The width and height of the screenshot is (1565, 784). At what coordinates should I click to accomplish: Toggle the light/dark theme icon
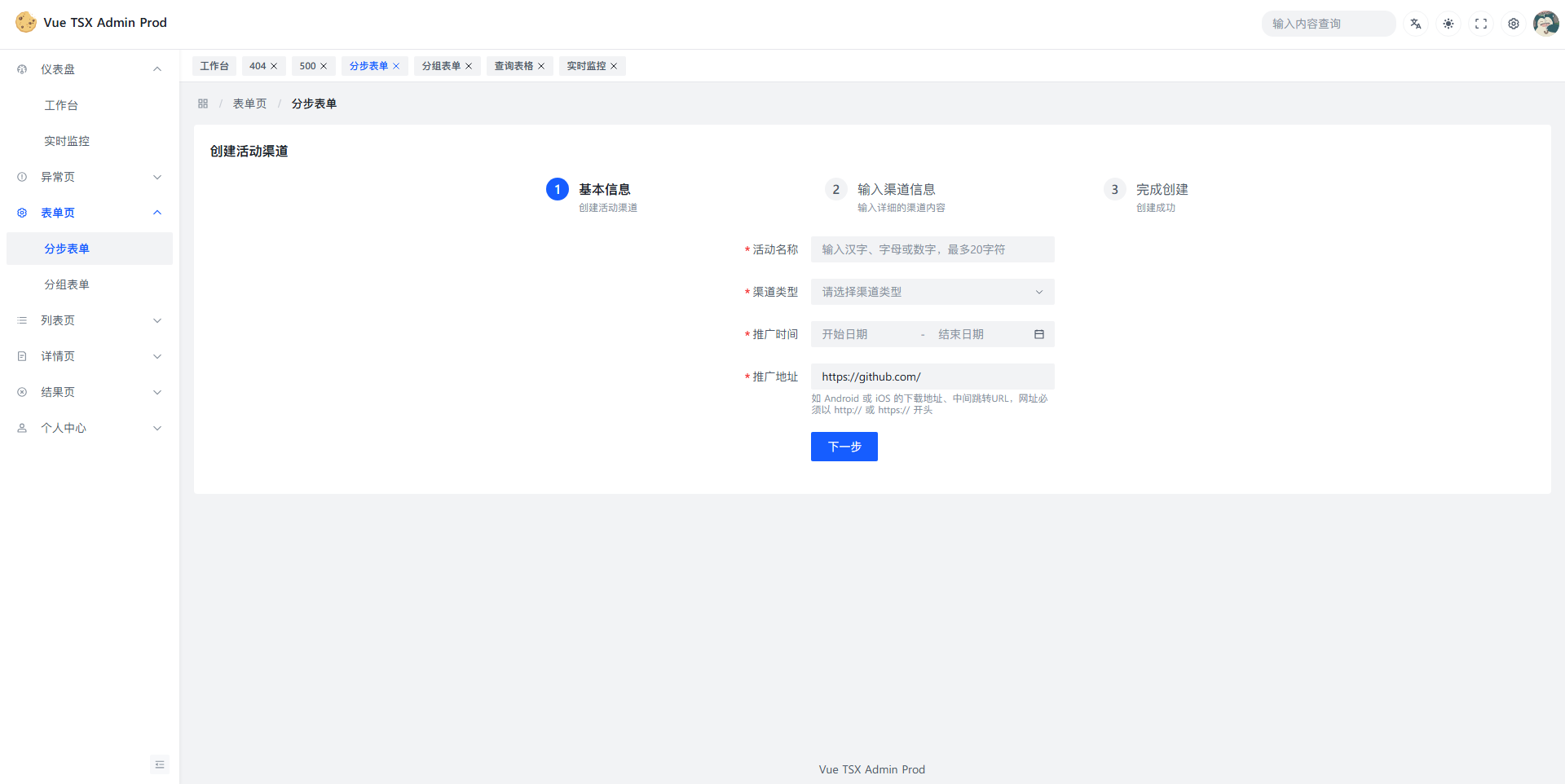point(1448,24)
